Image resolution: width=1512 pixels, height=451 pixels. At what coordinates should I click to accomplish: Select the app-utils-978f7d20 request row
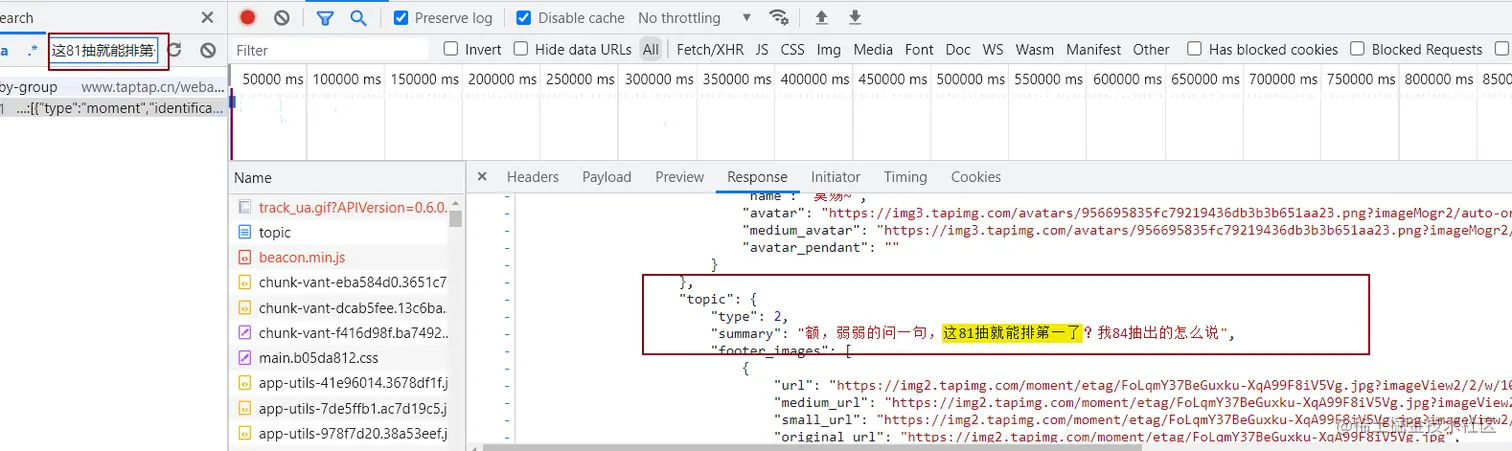[x=341, y=433]
